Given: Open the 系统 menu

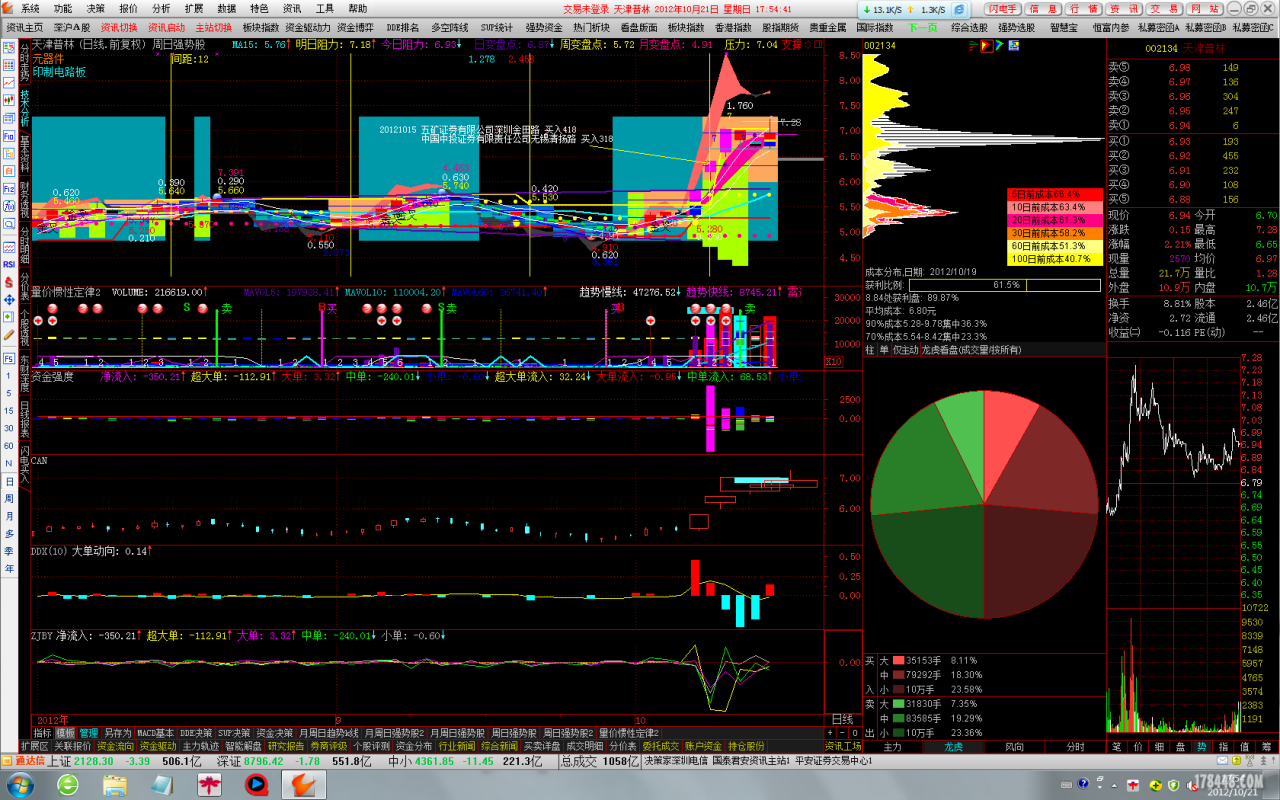Looking at the screenshot, I should 31,8.
